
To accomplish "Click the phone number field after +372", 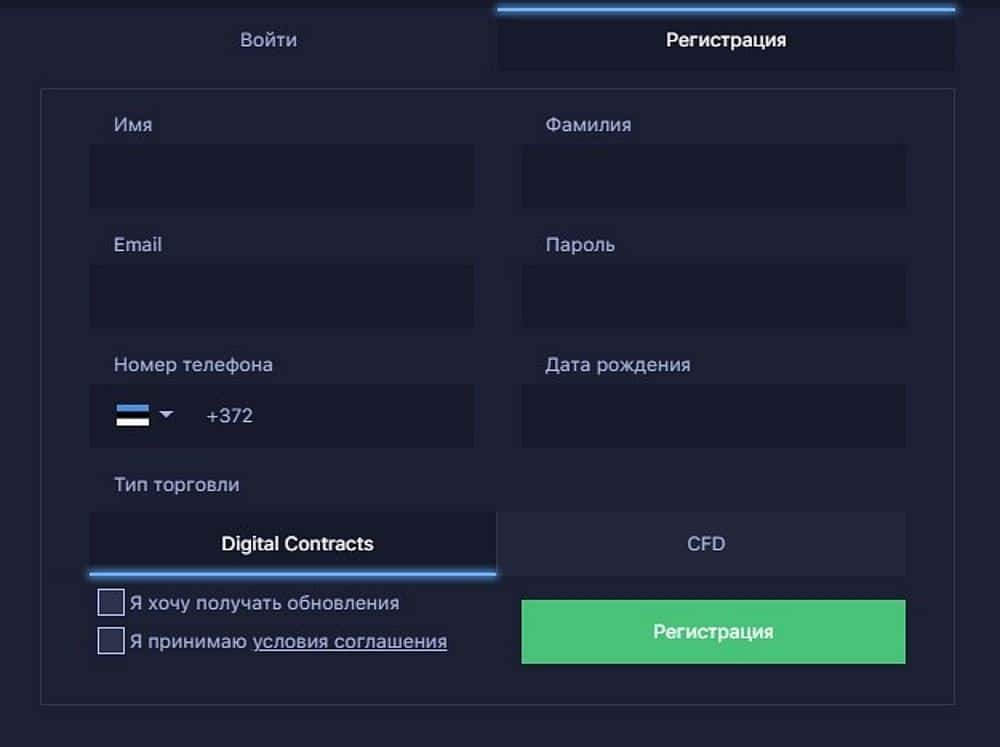I will click(x=360, y=416).
